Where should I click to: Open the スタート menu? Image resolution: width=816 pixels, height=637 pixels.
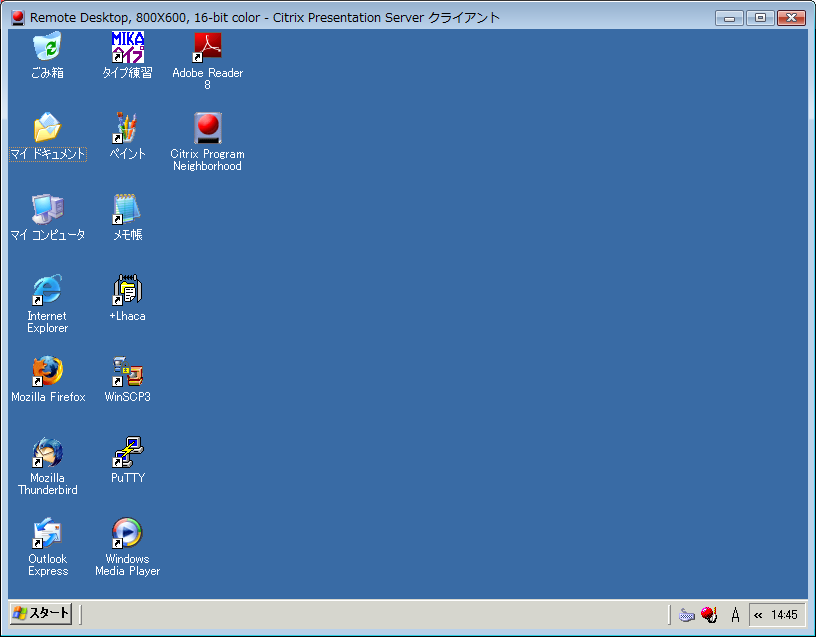click(x=41, y=614)
